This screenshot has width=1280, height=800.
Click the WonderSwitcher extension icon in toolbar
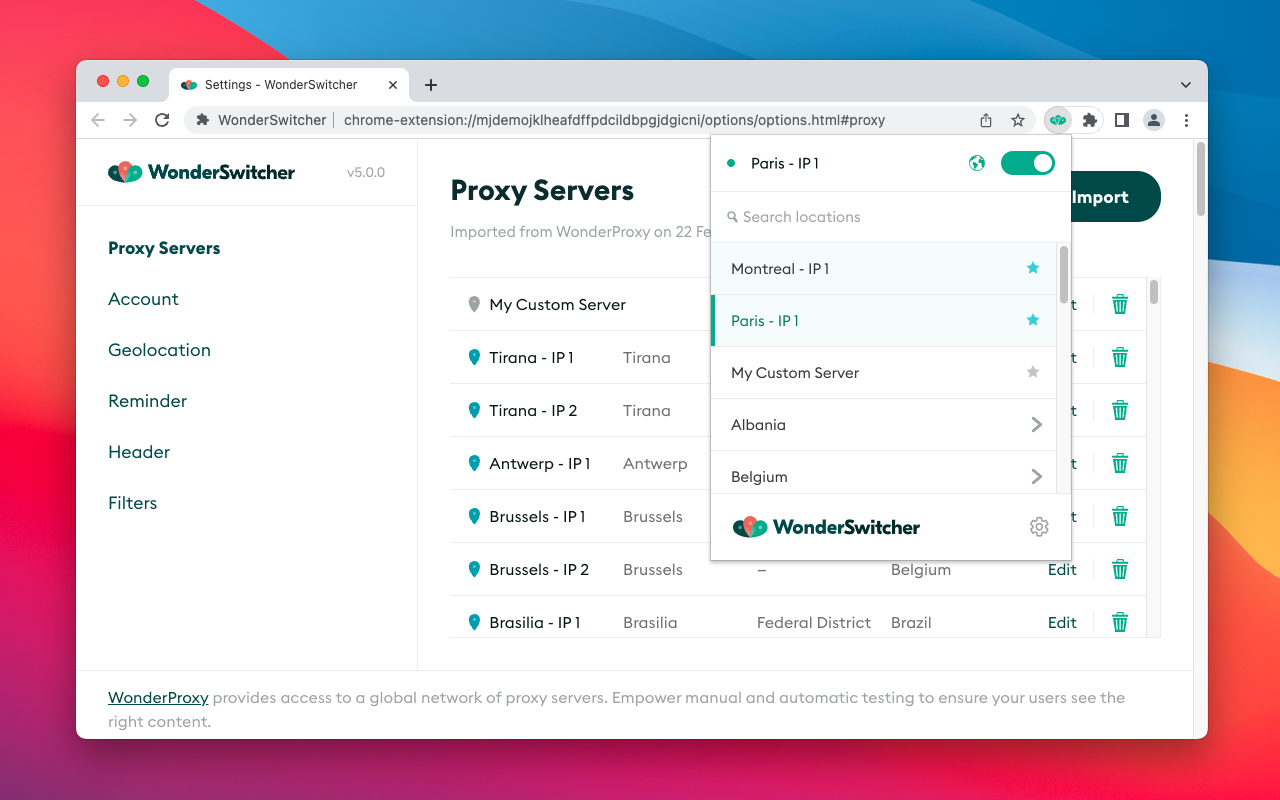pyautogui.click(x=1058, y=120)
